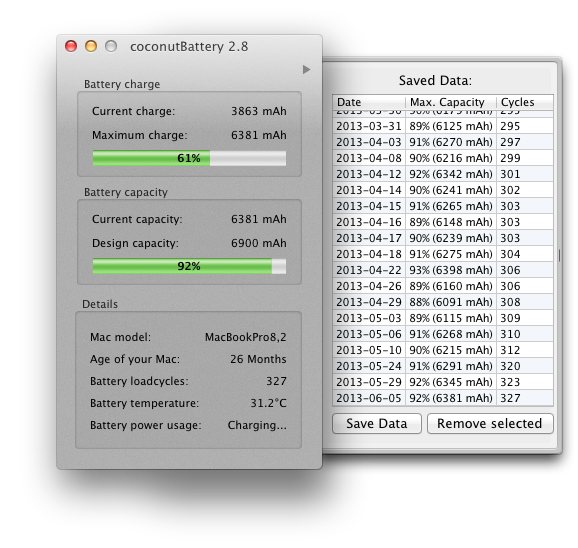Select the 2013-04-16 saved data row
This screenshot has height=548, width=578.
443,222
